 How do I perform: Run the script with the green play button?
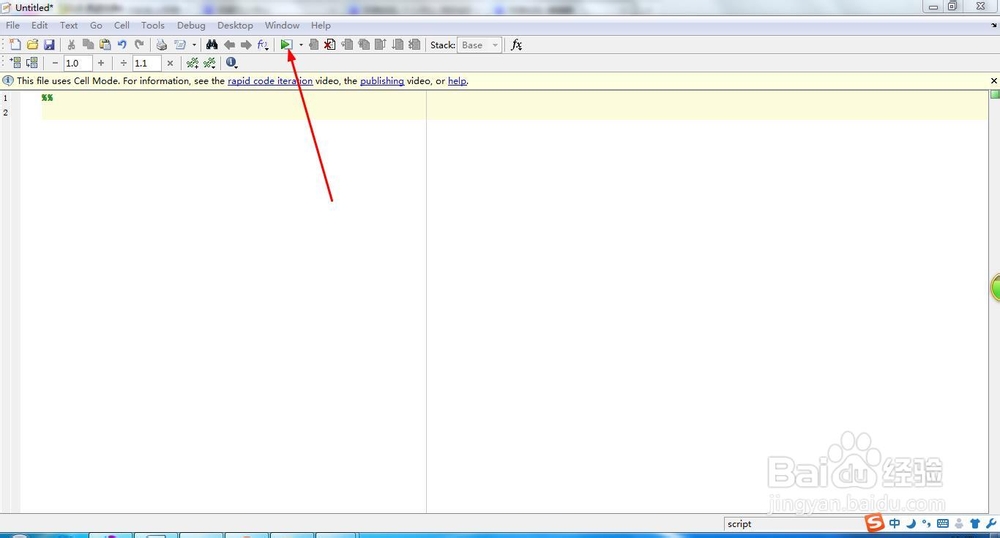click(x=286, y=45)
